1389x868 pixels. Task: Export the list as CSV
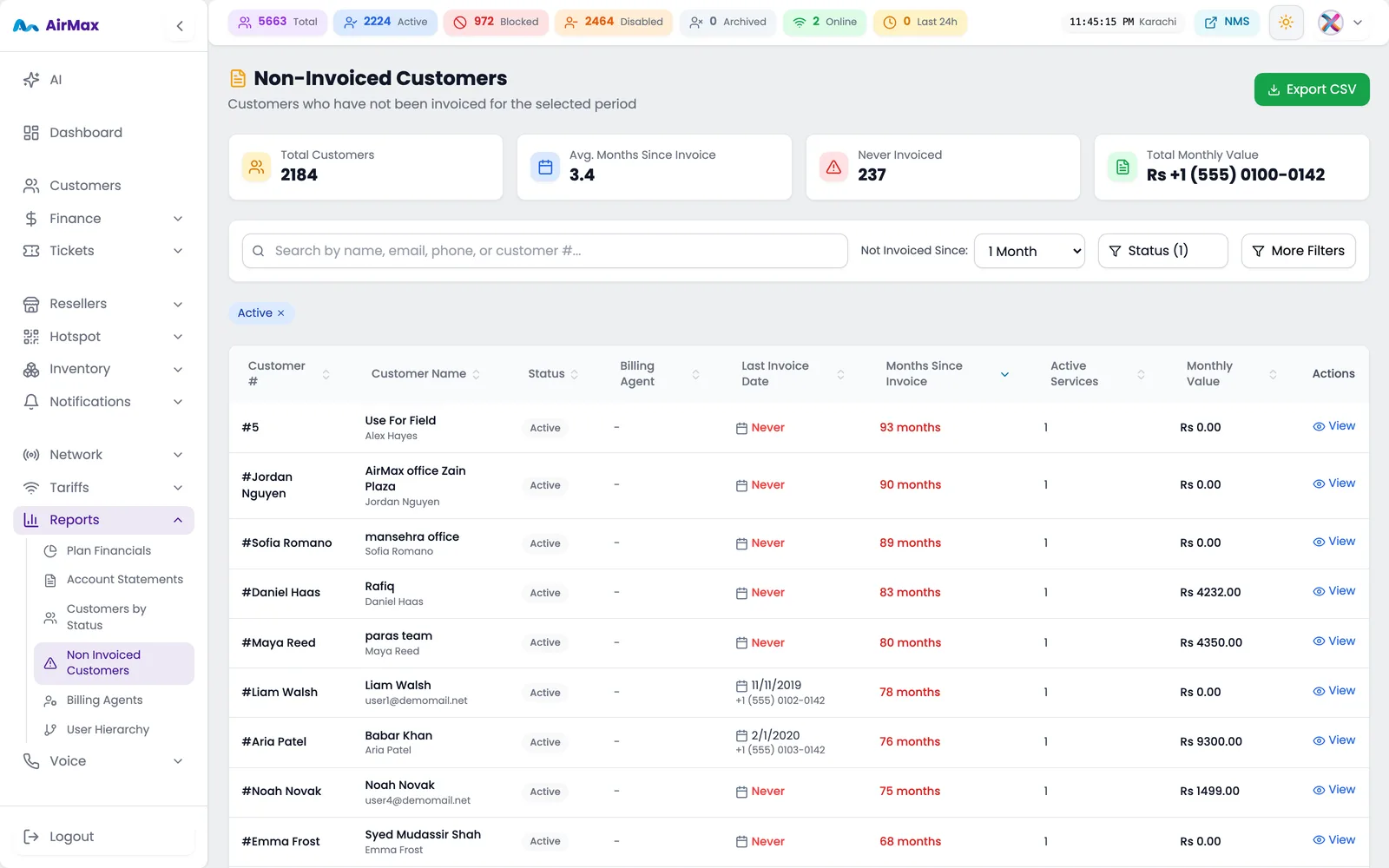(x=1312, y=89)
